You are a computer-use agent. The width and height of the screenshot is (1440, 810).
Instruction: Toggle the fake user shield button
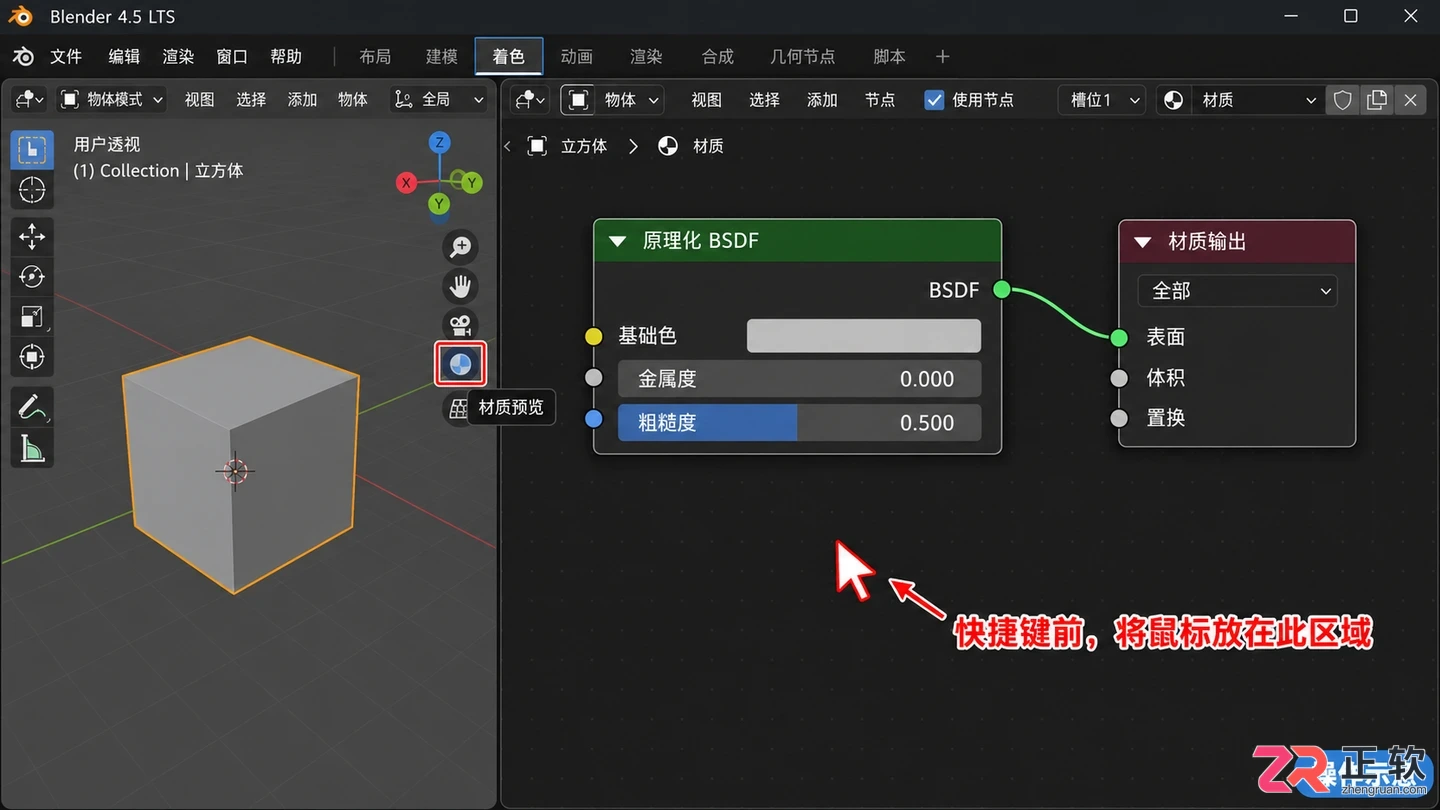tap(1343, 100)
